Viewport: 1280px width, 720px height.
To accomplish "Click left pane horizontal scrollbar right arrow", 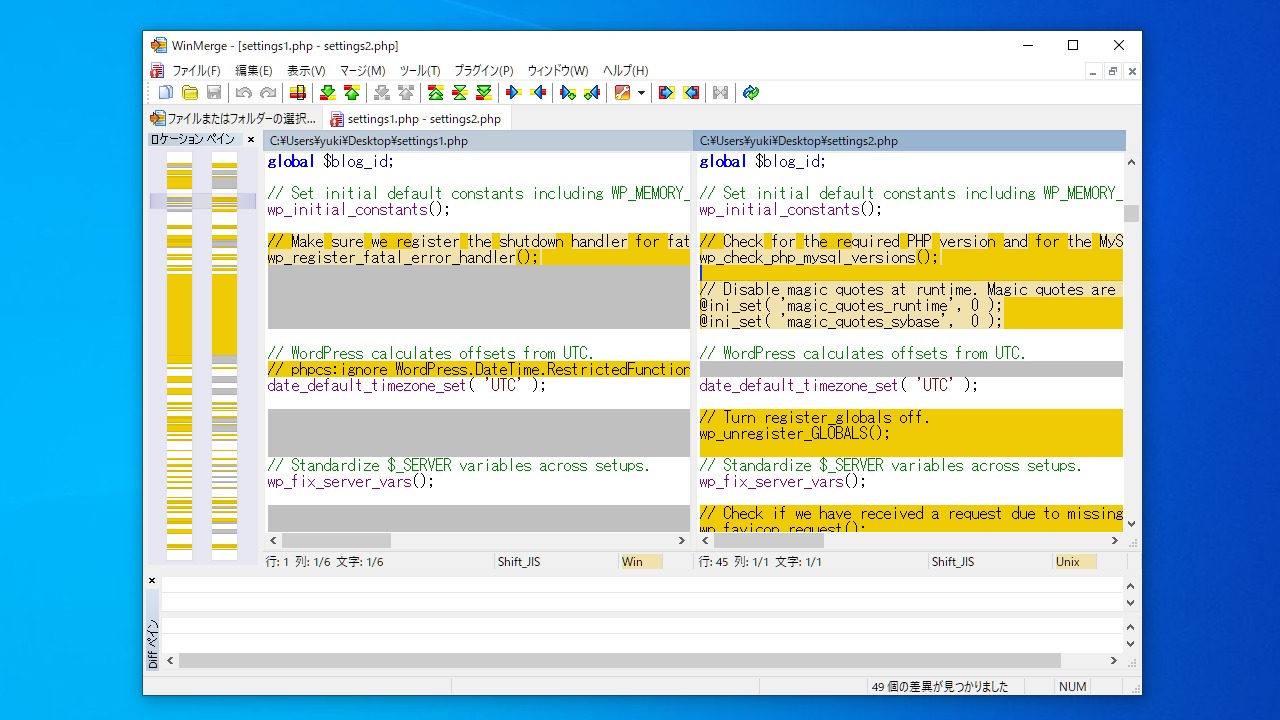I will 682,540.
